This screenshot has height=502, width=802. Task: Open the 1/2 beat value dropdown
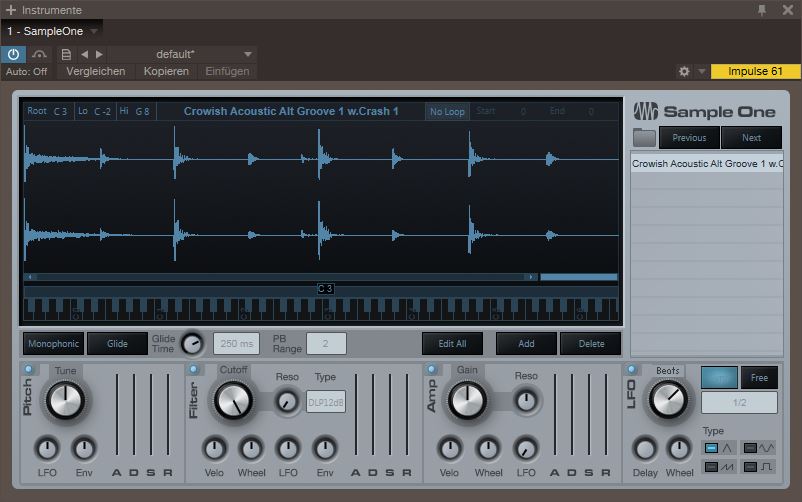(x=740, y=403)
